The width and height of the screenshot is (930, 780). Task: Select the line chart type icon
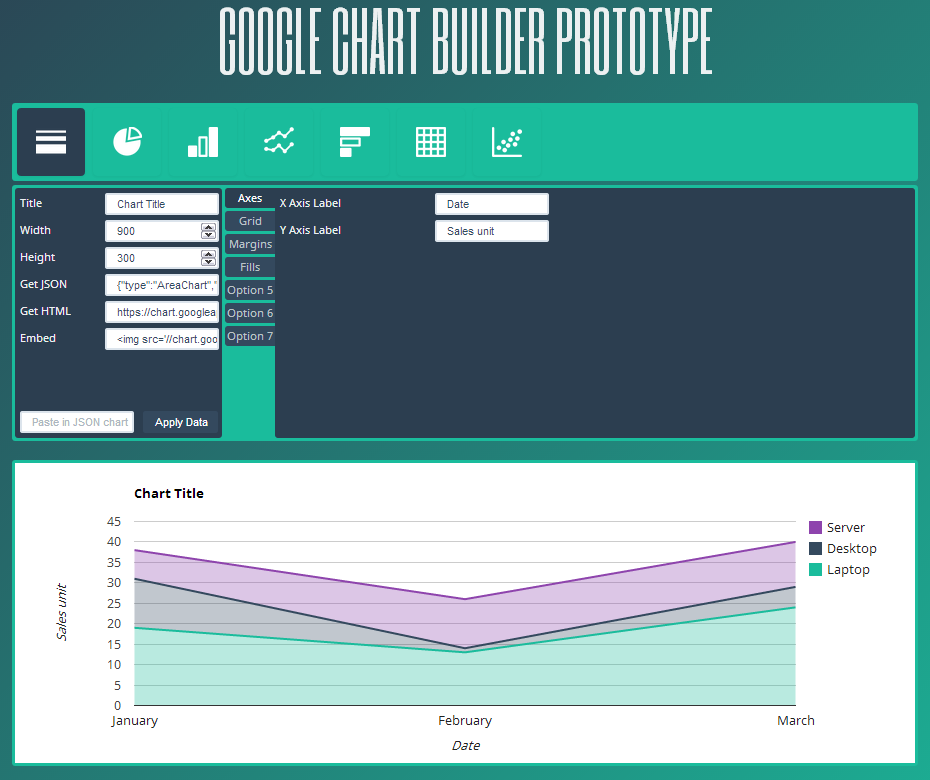[279, 142]
